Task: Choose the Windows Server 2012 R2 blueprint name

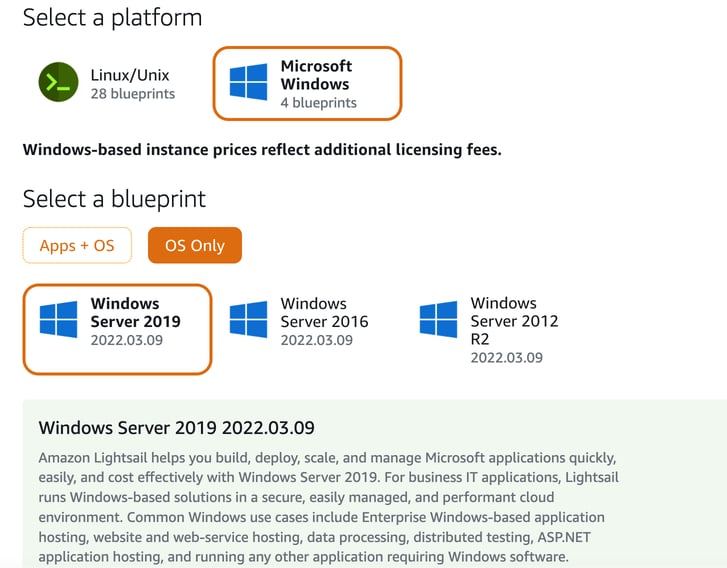Action: [514, 320]
